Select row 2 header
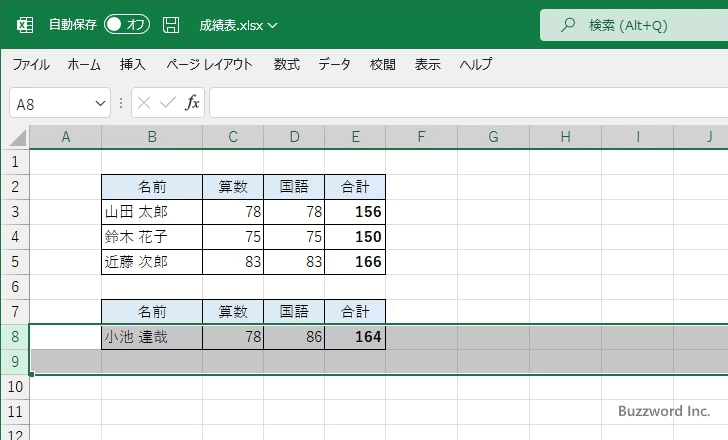728x440 pixels. coord(15,187)
